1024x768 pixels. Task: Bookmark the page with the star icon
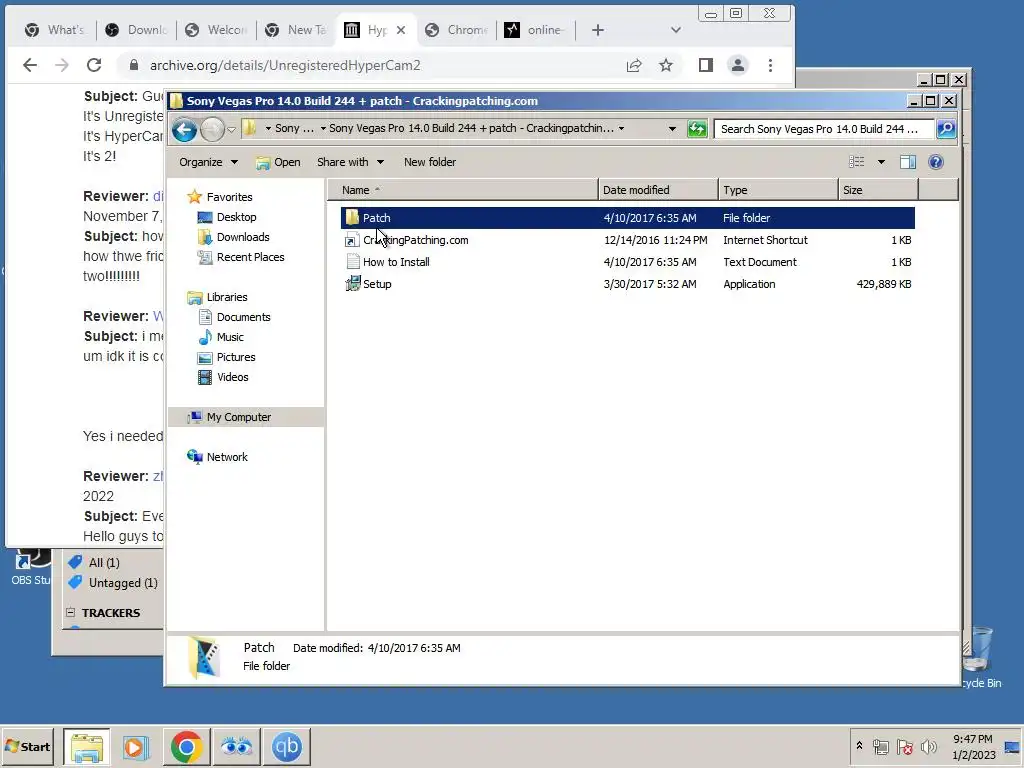665,65
